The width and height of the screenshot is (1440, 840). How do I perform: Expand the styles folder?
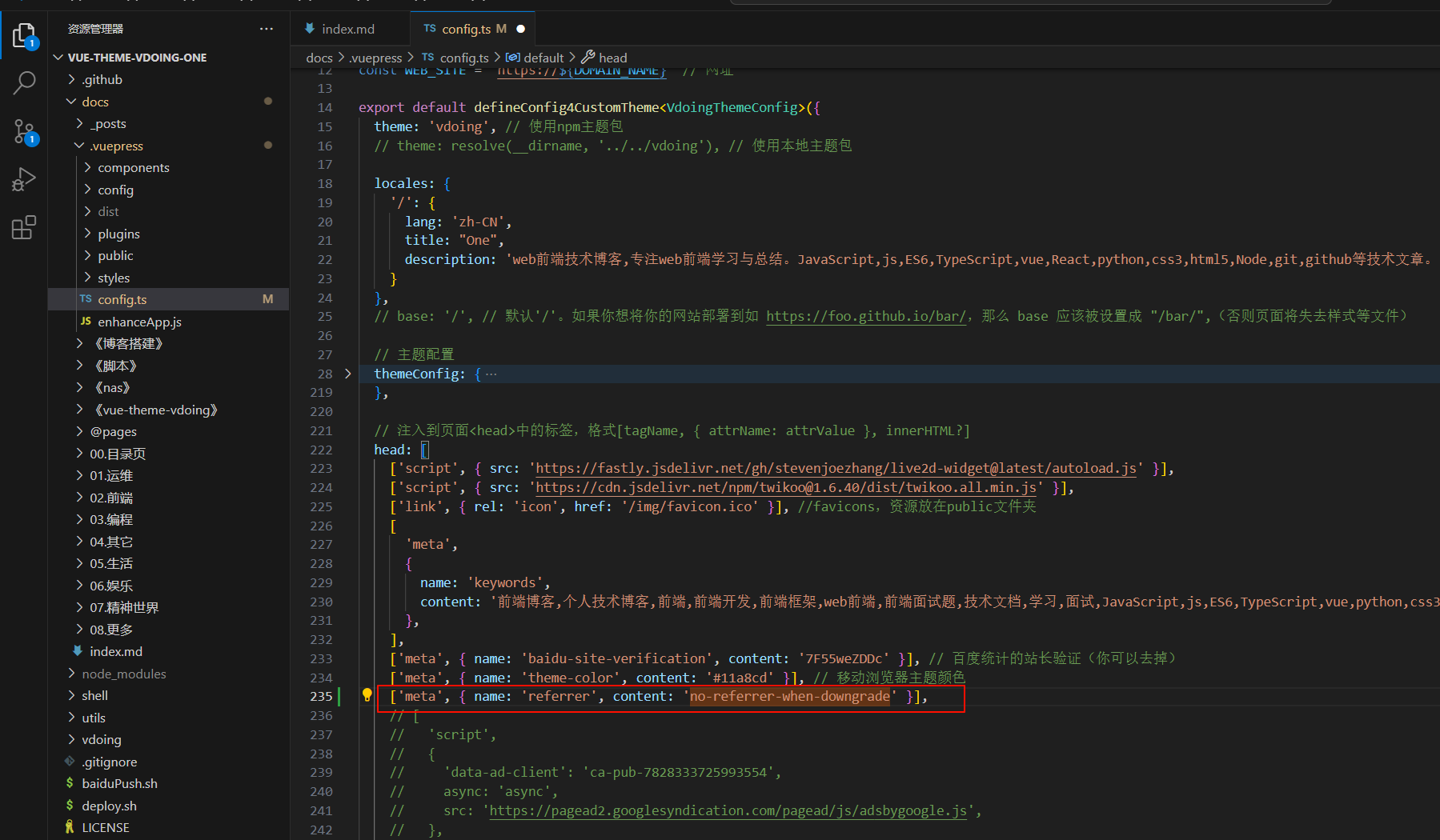tap(87, 278)
